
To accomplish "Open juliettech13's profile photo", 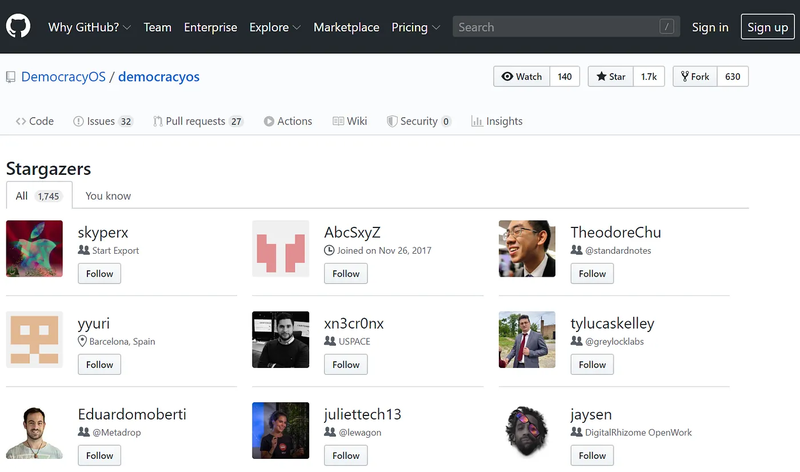I will (x=281, y=431).
